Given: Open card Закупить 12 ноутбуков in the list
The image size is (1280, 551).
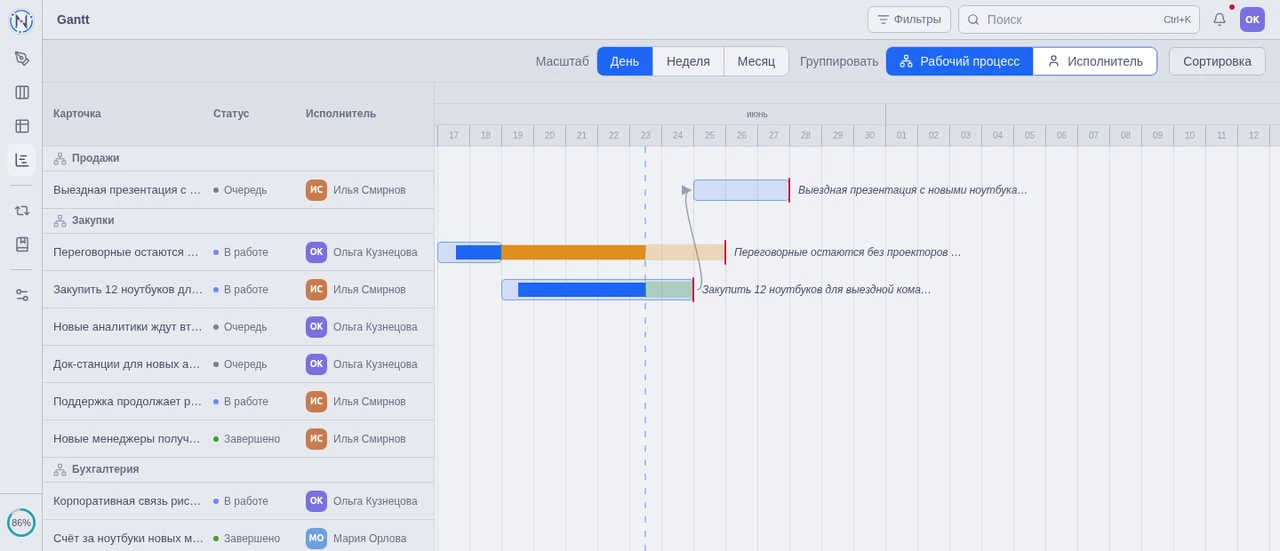Looking at the screenshot, I should 127,289.
